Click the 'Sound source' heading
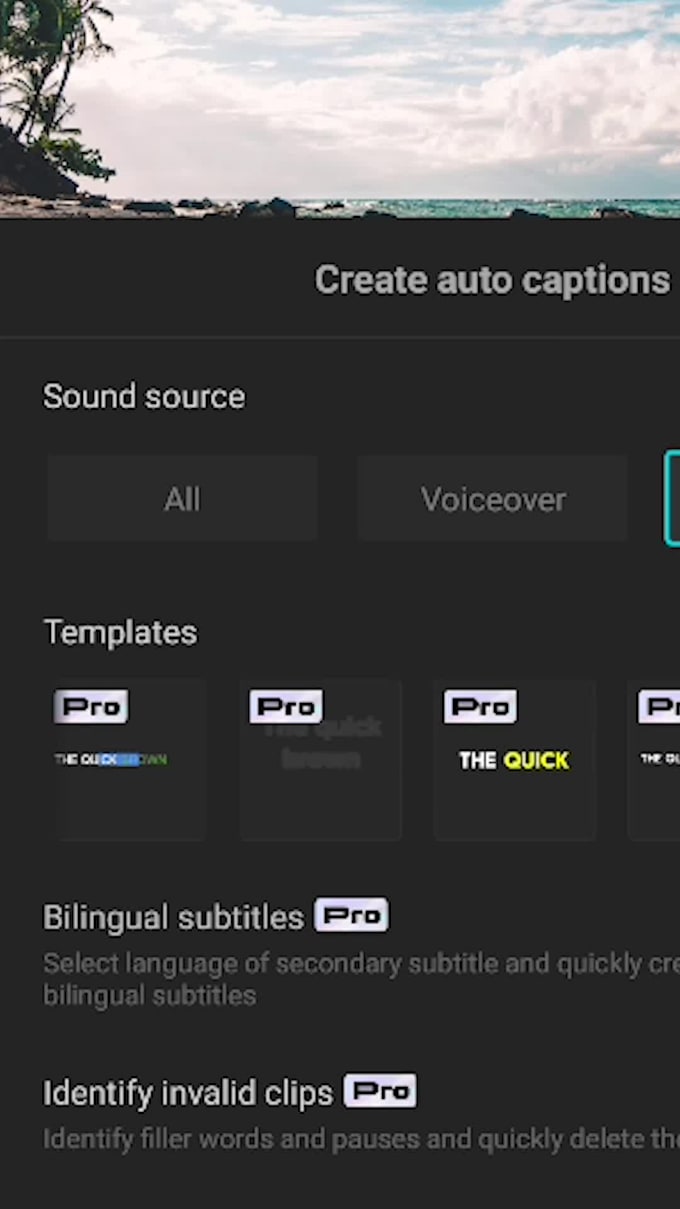Image resolution: width=680 pixels, height=1209 pixels. point(144,396)
